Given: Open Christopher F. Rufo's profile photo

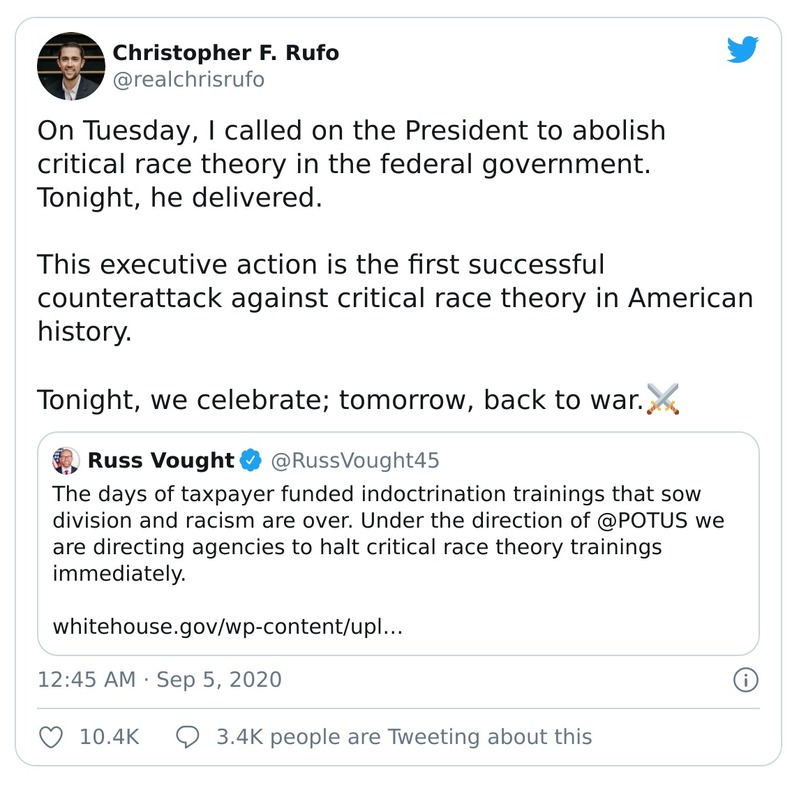Looking at the screenshot, I should pos(71,66).
